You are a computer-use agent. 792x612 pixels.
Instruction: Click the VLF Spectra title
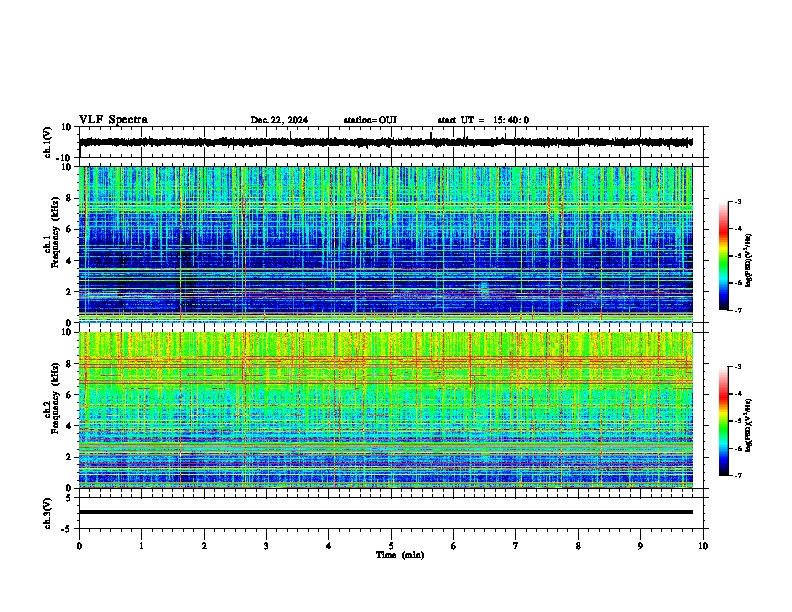pyautogui.click(x=113, y=120)
